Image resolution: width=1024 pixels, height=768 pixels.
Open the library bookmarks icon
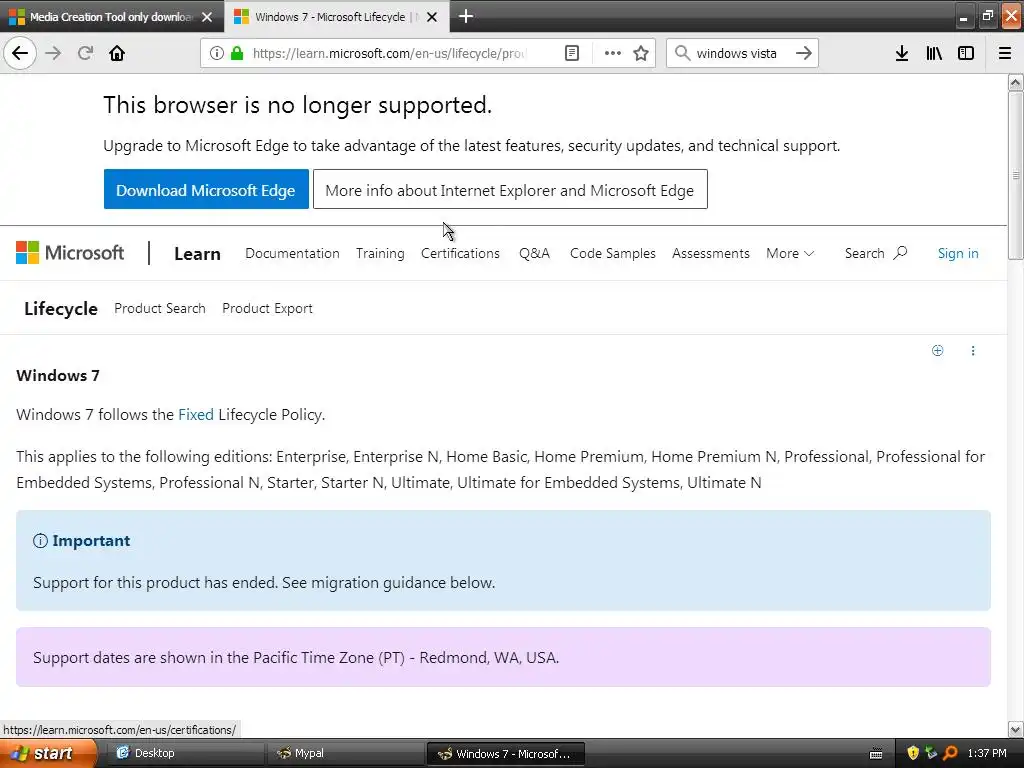[934, 54]
